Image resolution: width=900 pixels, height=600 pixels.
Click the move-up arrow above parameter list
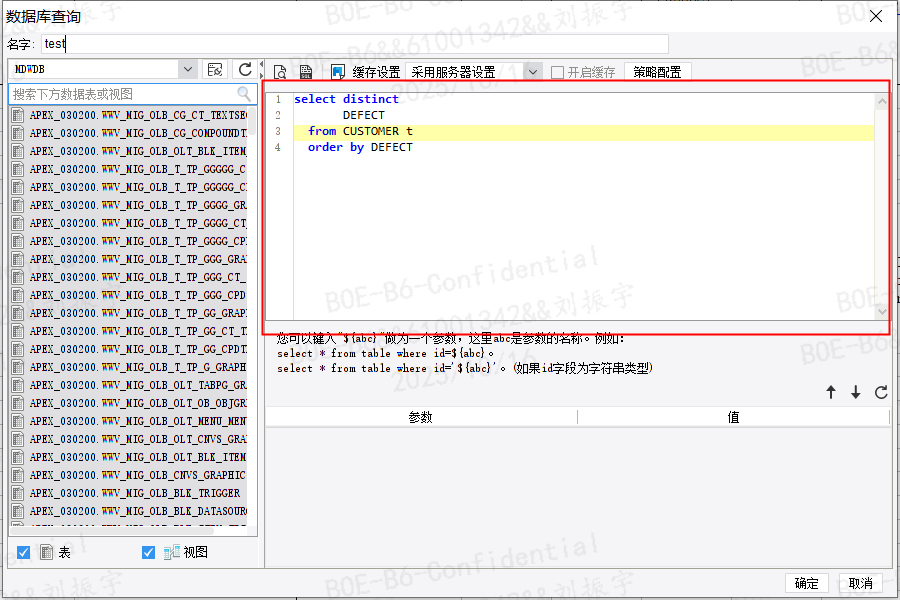[x=831, y=393]
